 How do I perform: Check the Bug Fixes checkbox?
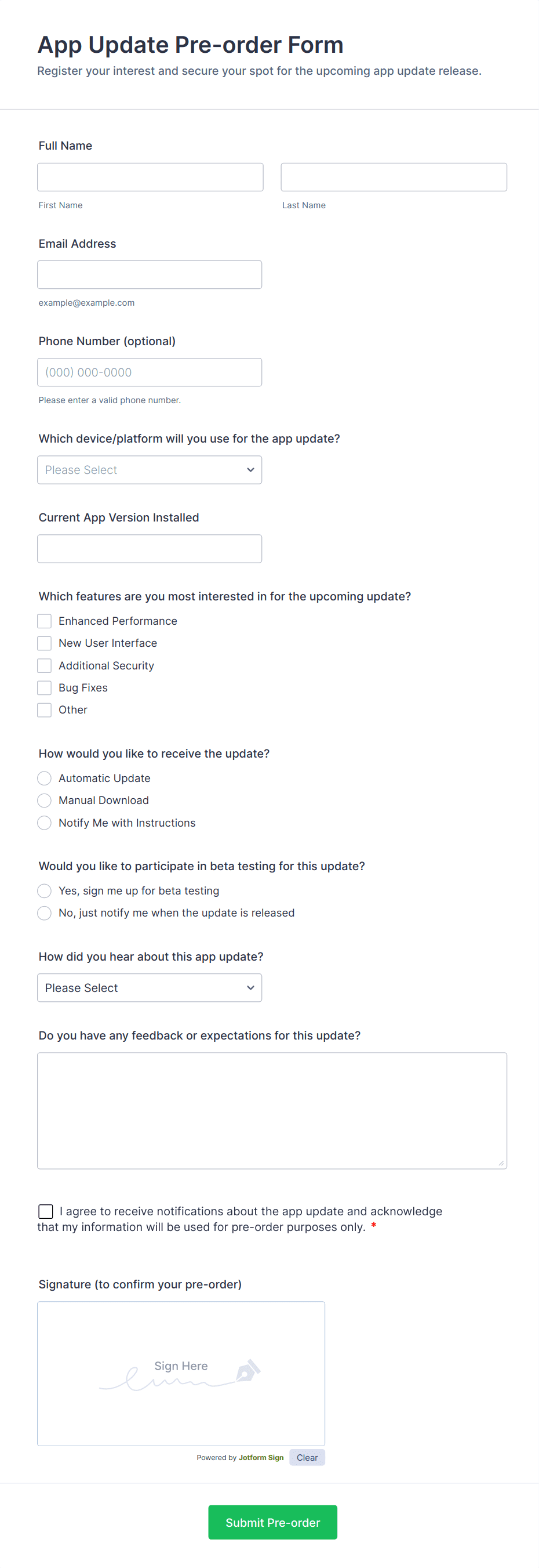44,687
